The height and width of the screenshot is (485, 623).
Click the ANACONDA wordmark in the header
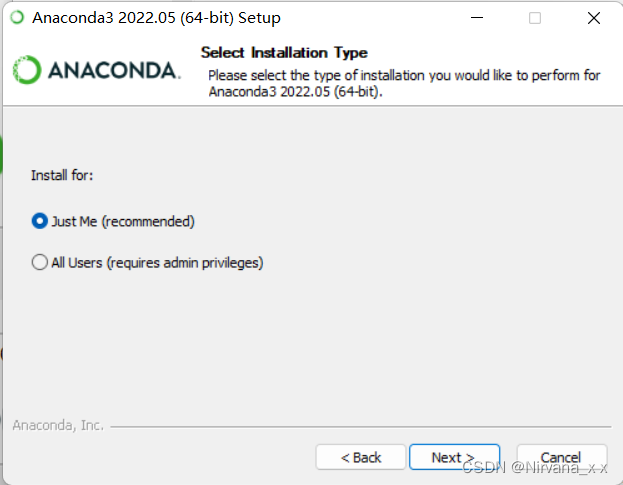click(112, 71)
